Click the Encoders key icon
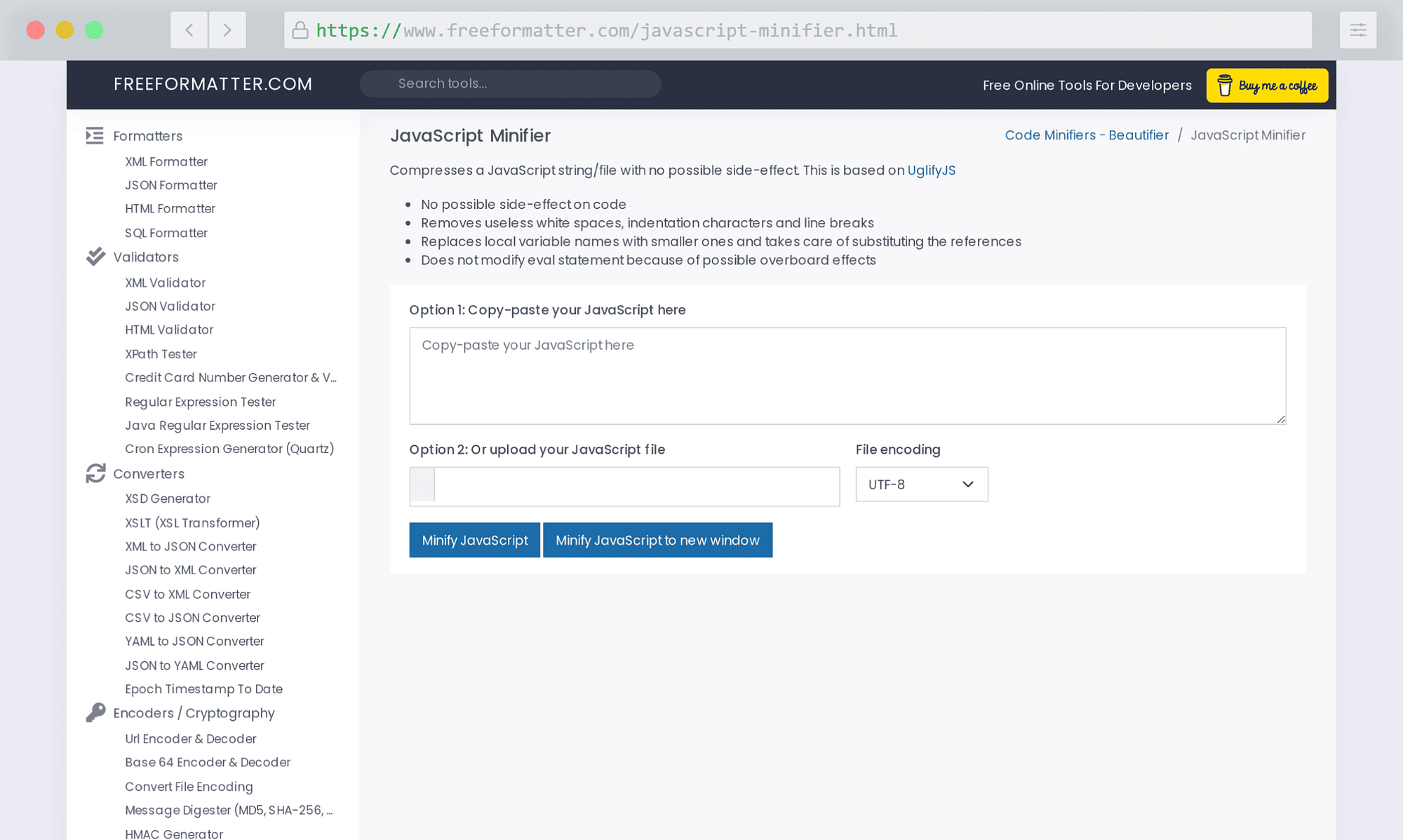The height and width of the screenshot is (840, 1403). (94, 713)
